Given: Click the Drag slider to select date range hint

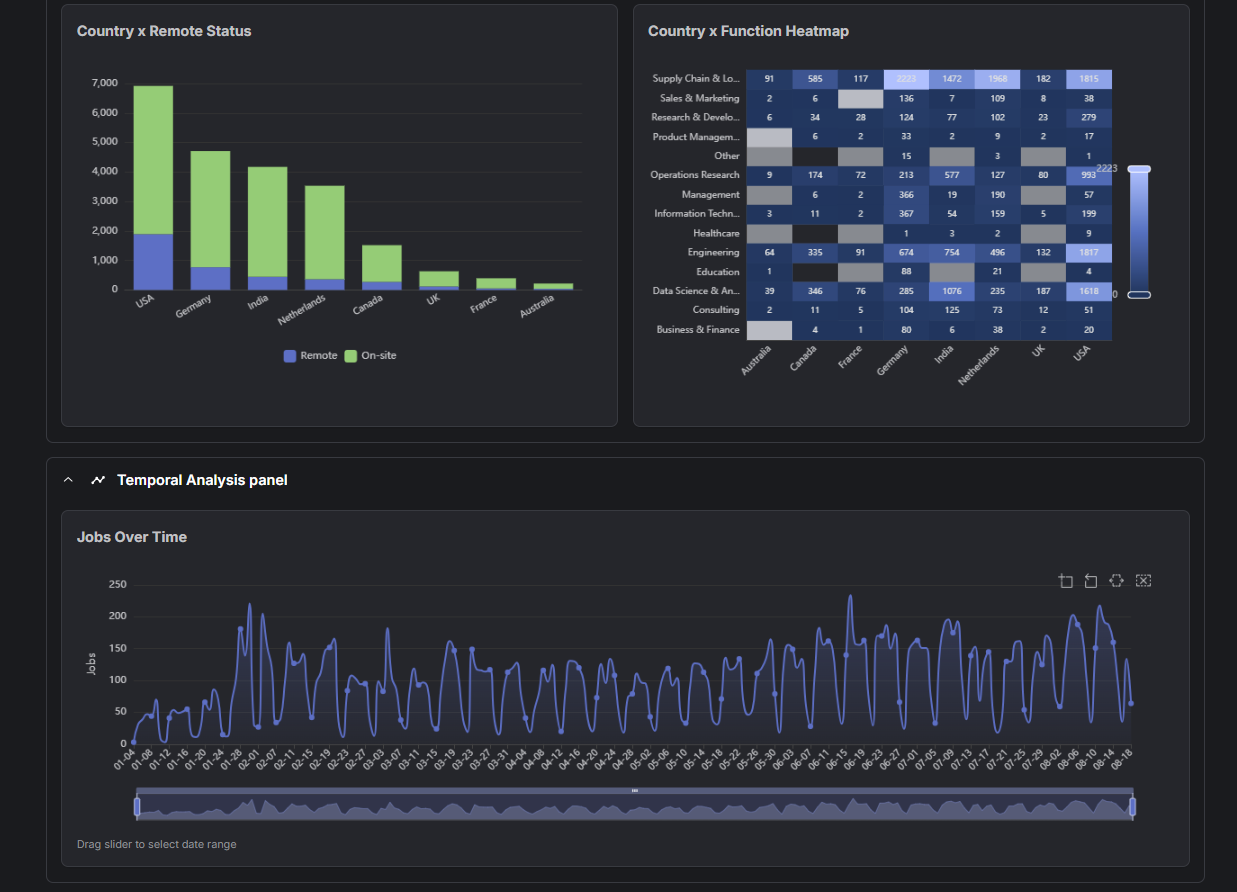Looking at the screenshot, I should (157, 844).
